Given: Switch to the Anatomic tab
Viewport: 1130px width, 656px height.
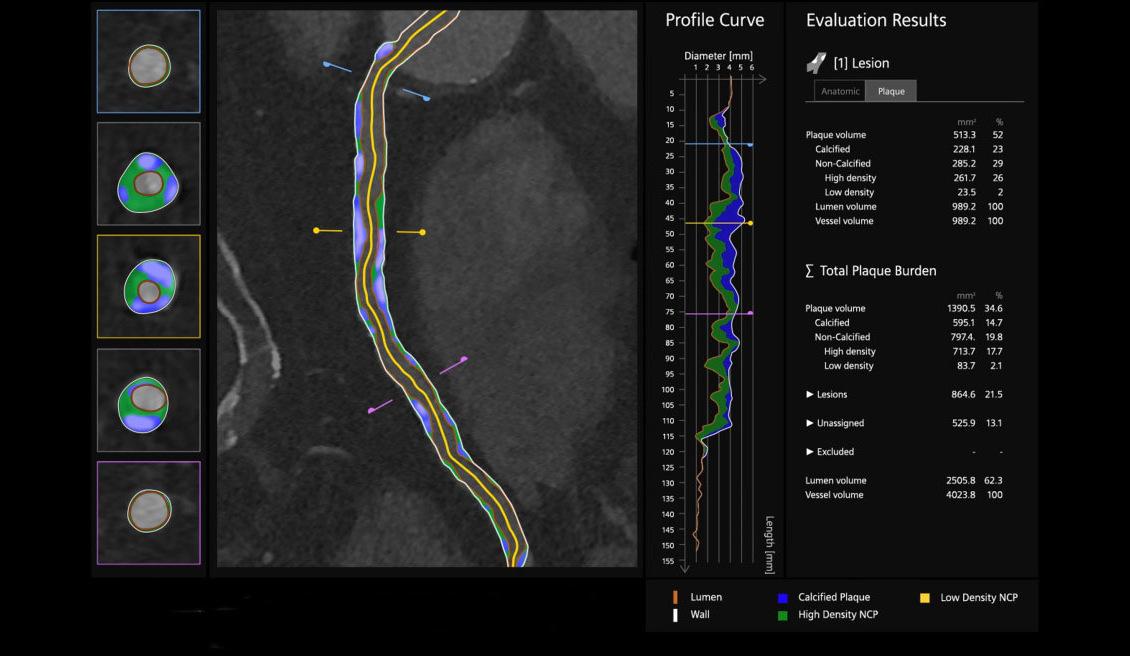Looking at the screenshot, I should [838, 91].
